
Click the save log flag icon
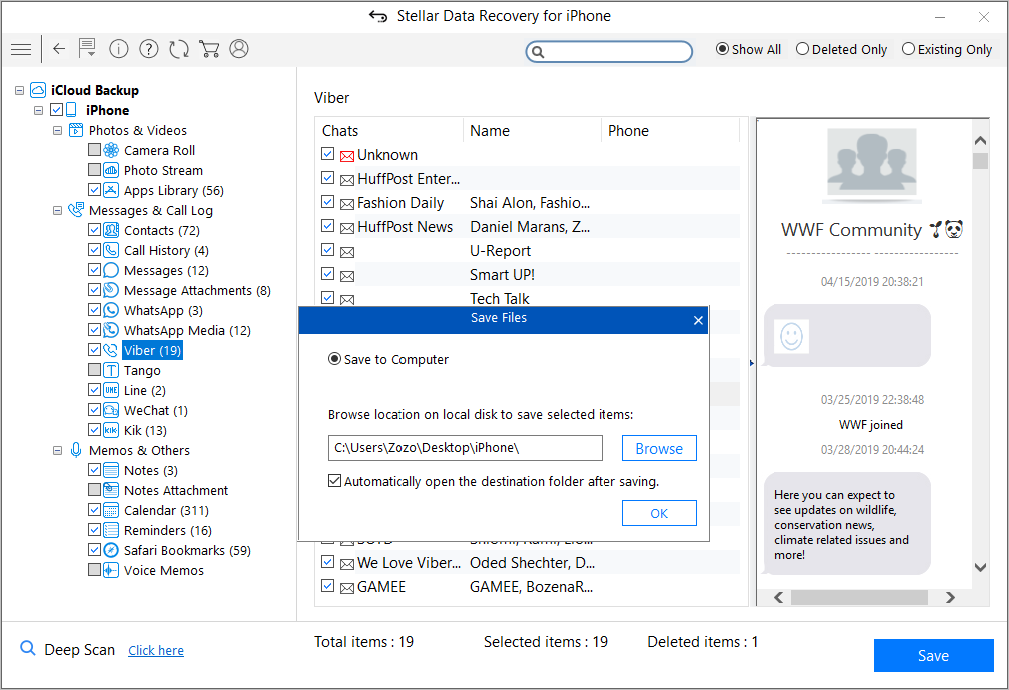point(88,48)
